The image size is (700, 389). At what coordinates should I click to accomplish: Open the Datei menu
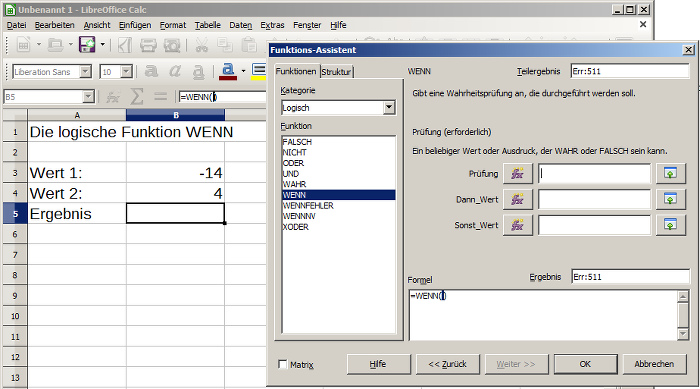point(17,25)
